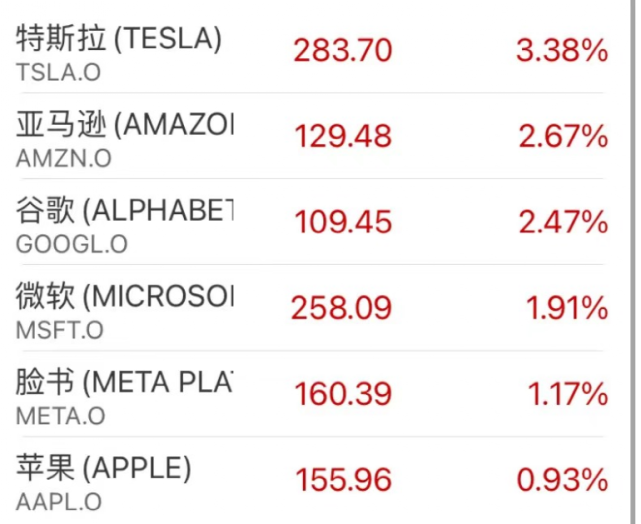Open the Amazon (AMAZON) stock name

(x=125, y=125)
